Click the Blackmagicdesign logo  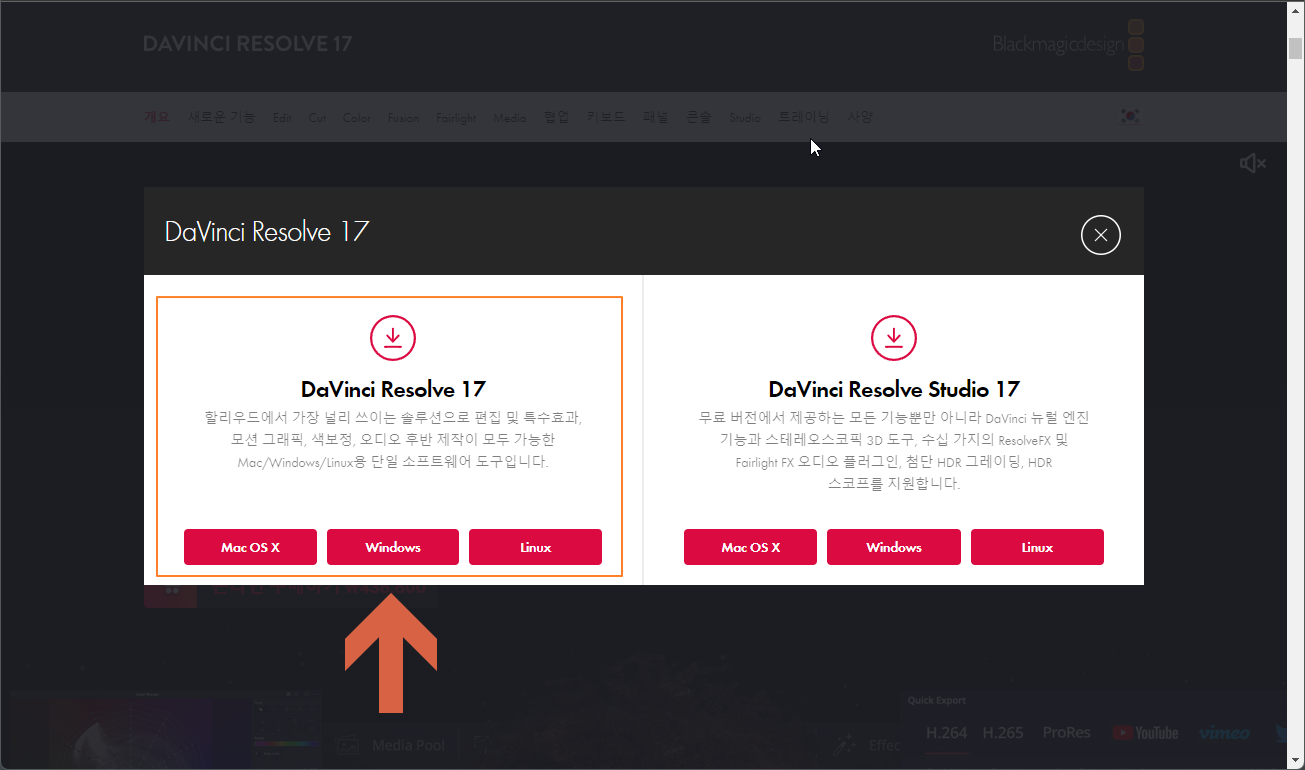(1068, 45)
